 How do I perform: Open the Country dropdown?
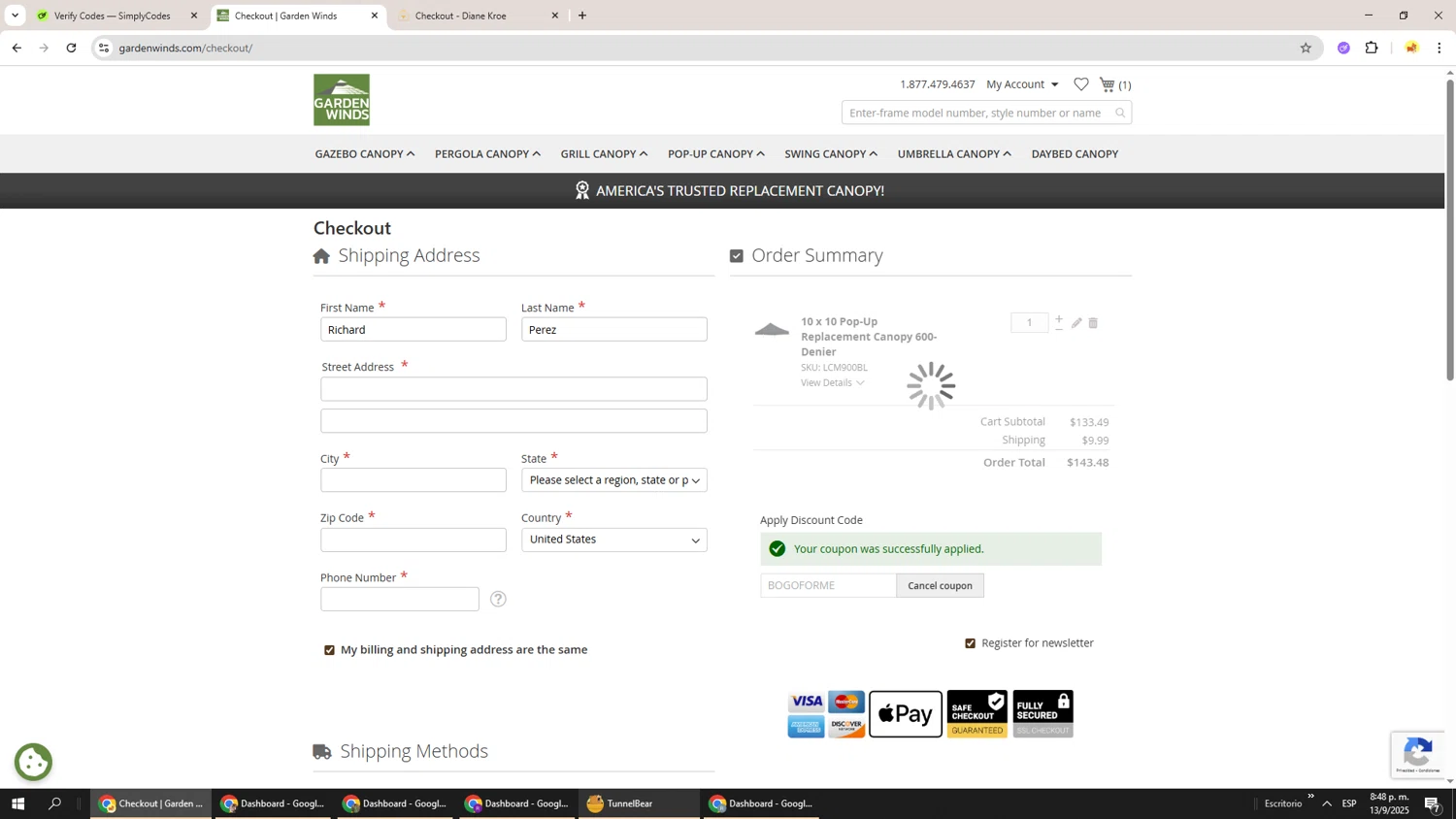click(613, 540)
